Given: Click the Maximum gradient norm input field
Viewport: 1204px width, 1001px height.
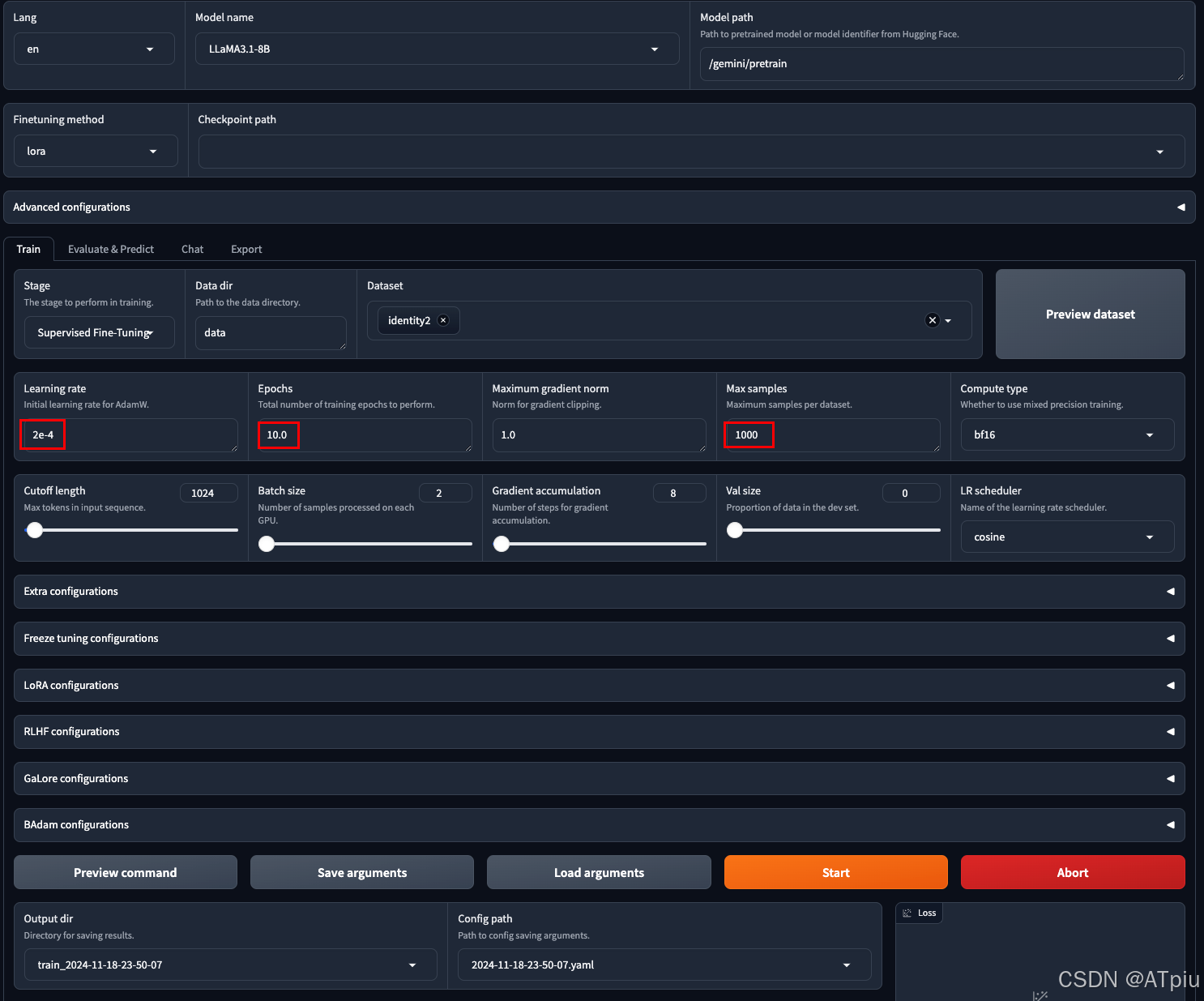Looking at the screenshot, I should (599, 435).
